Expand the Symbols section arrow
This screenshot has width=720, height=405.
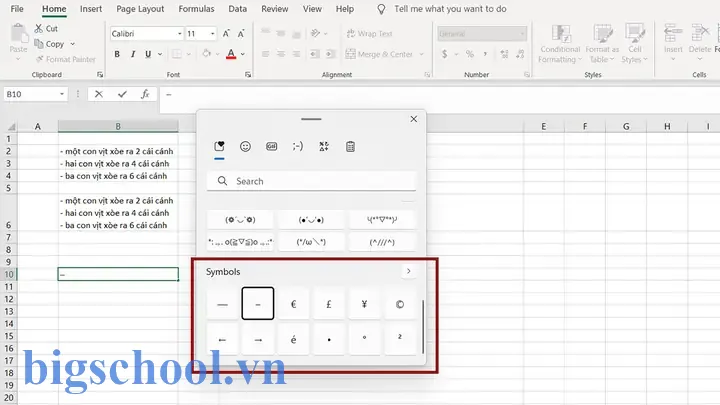click(x=408, y=271)
